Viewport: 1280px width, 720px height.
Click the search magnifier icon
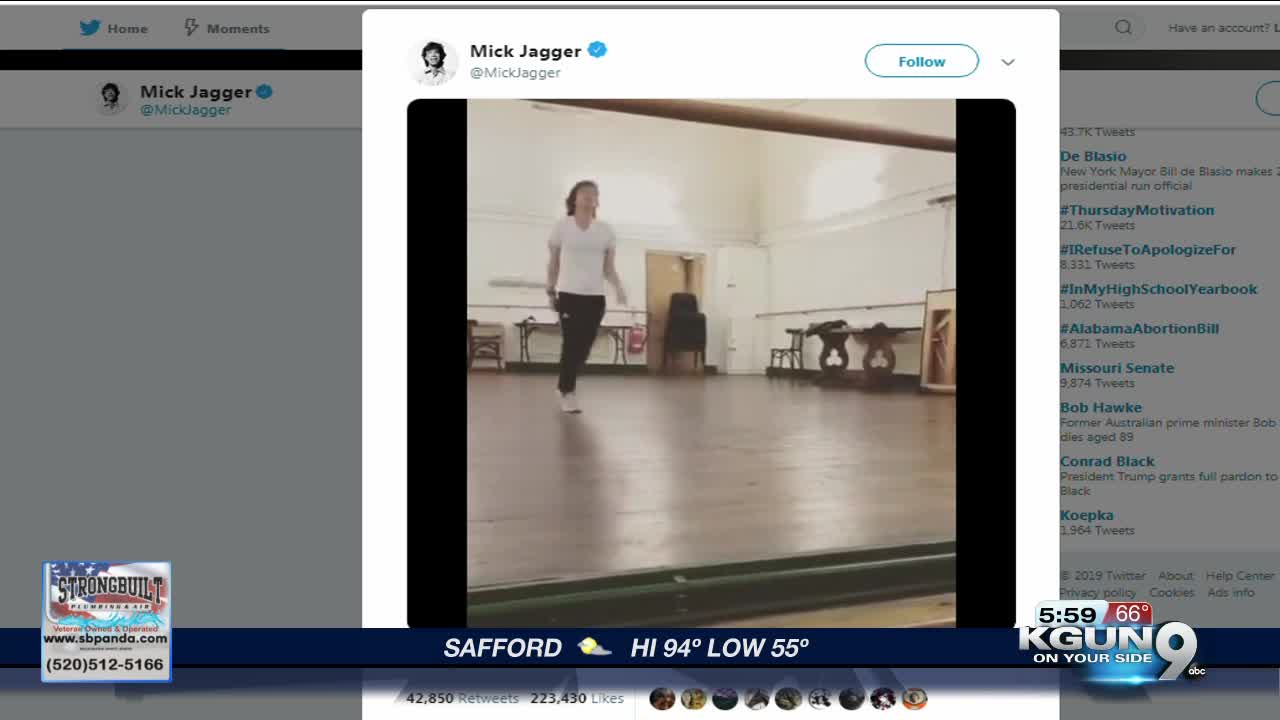[1124, 28]
